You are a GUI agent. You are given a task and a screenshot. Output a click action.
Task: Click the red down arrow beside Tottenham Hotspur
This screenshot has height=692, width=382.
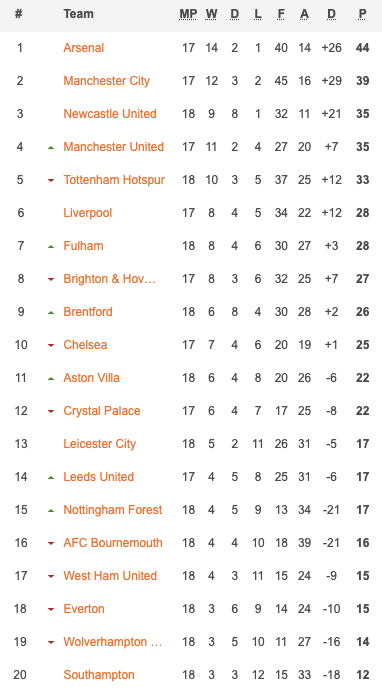[51, 180]
